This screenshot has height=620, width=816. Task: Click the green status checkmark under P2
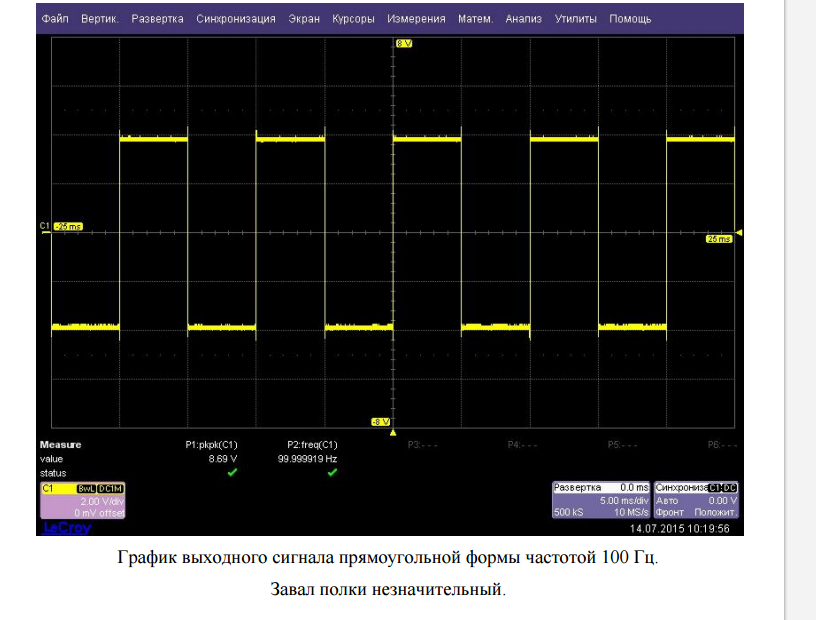[332, 472]
